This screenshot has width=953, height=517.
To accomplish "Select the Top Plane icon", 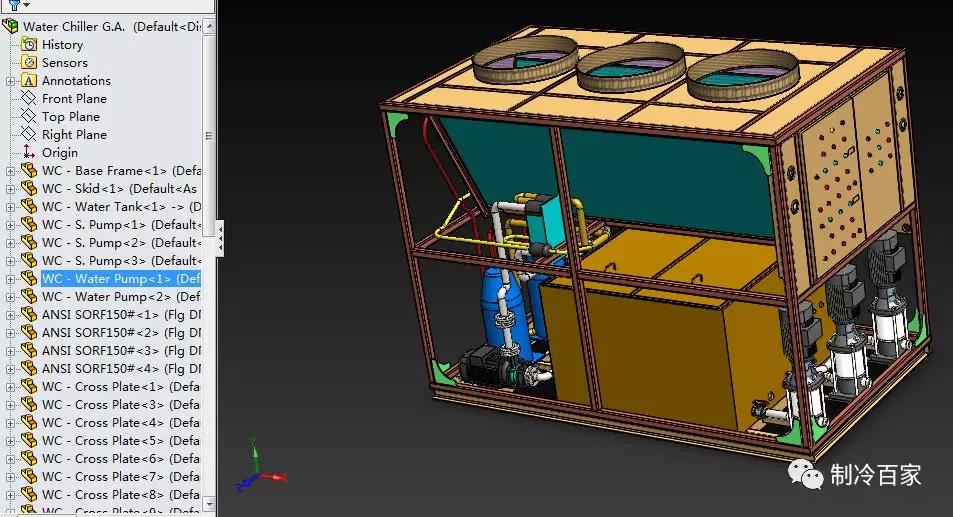I will (29, 117).
